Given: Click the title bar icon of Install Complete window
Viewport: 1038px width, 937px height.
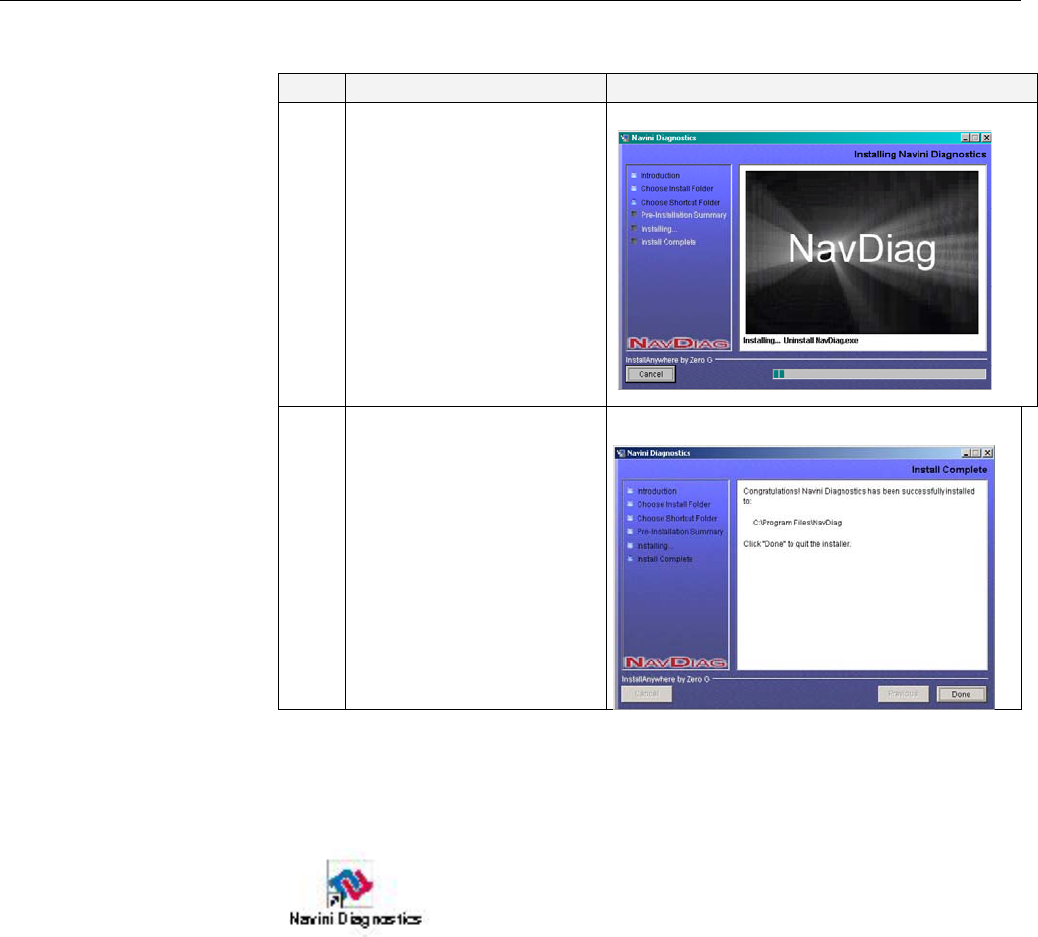Looking at the screenshot, I should (620, 453).
